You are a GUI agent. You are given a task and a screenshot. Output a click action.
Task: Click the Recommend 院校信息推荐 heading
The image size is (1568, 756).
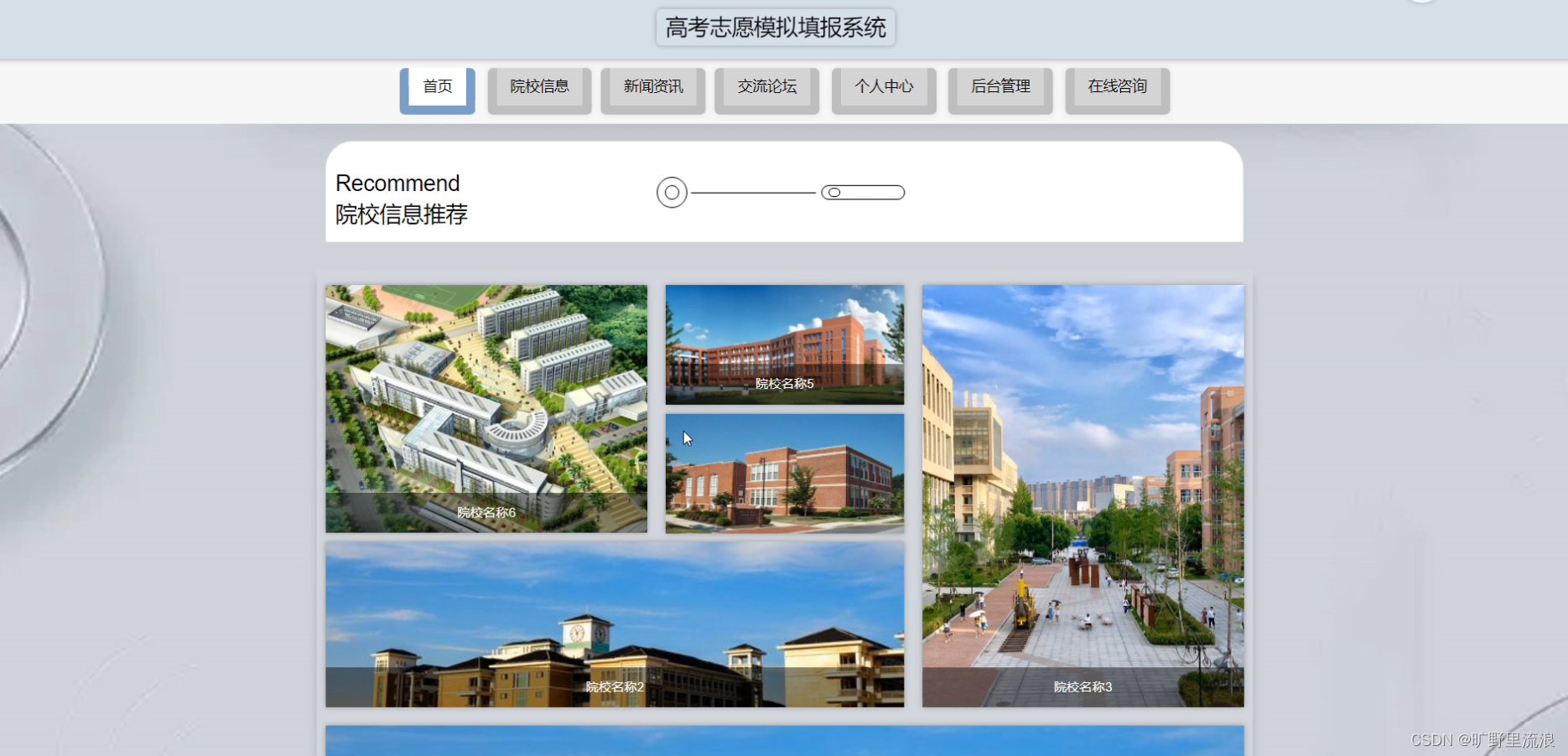pyautogui.click(x=402, y=199)
